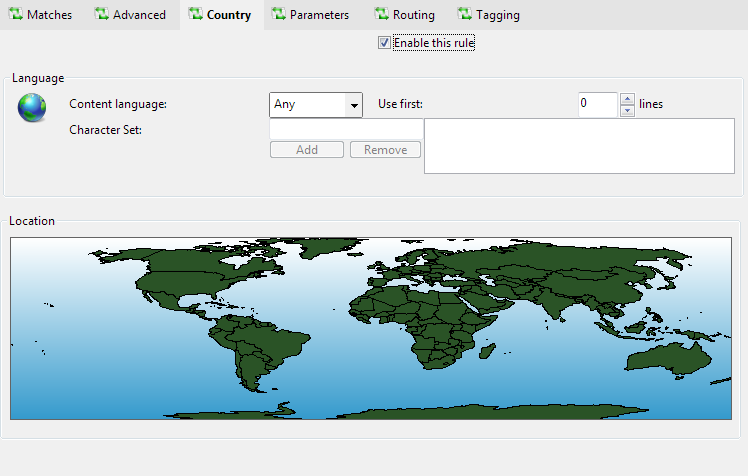Open the Tagging tab
The width and height of the screenshot is (748, 476).
(488, 15)
